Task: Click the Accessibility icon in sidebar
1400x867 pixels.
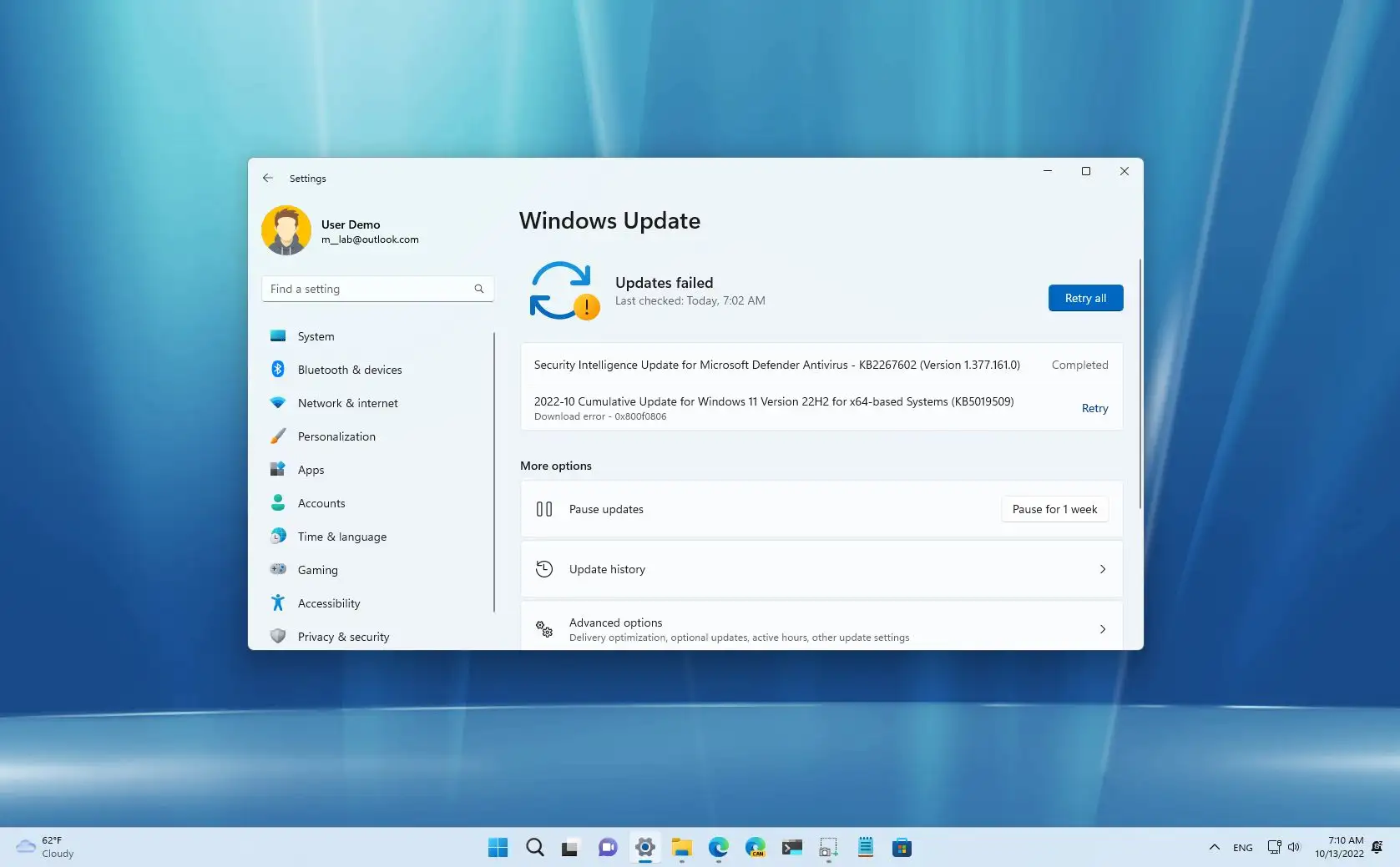Action: click(278, 602)
